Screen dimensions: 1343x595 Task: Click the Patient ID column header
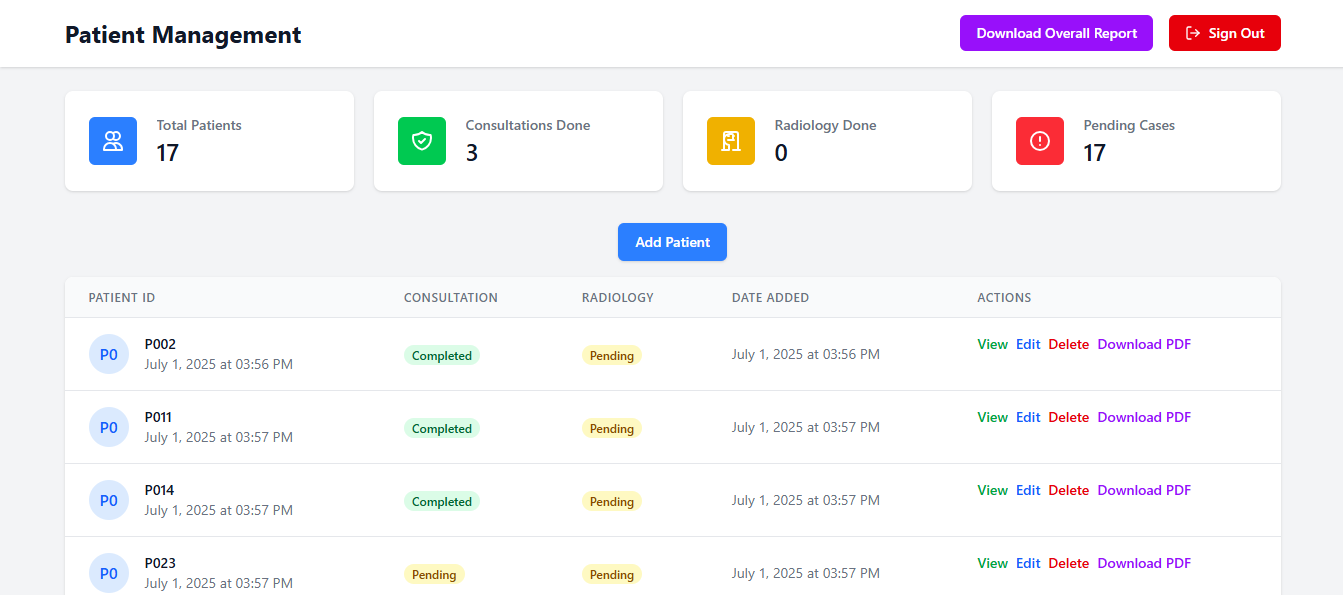pos(122,298)
